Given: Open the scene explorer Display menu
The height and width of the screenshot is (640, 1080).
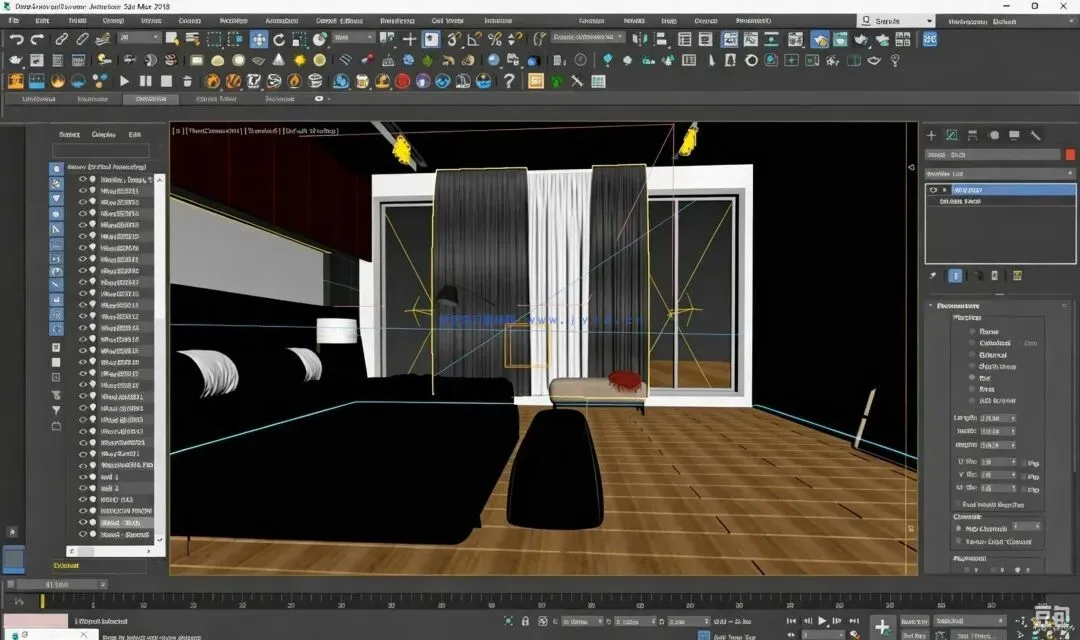Looking at the screenshot, I should (x=104, y=134).
